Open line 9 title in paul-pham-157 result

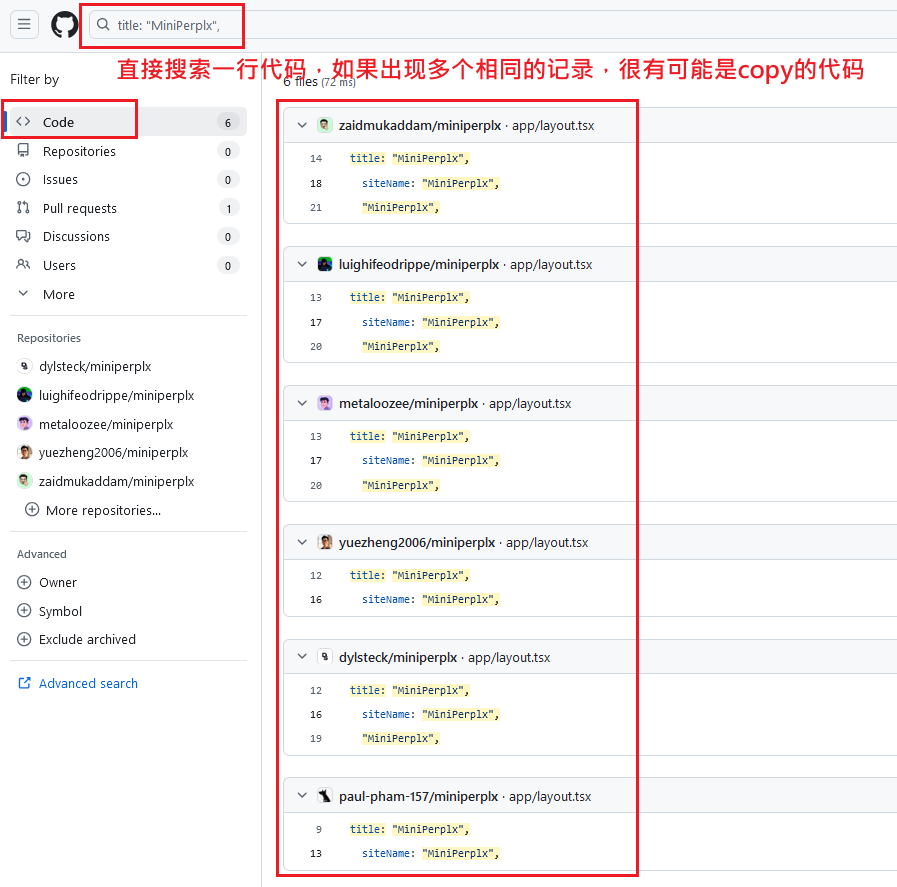tap(409, 829)
